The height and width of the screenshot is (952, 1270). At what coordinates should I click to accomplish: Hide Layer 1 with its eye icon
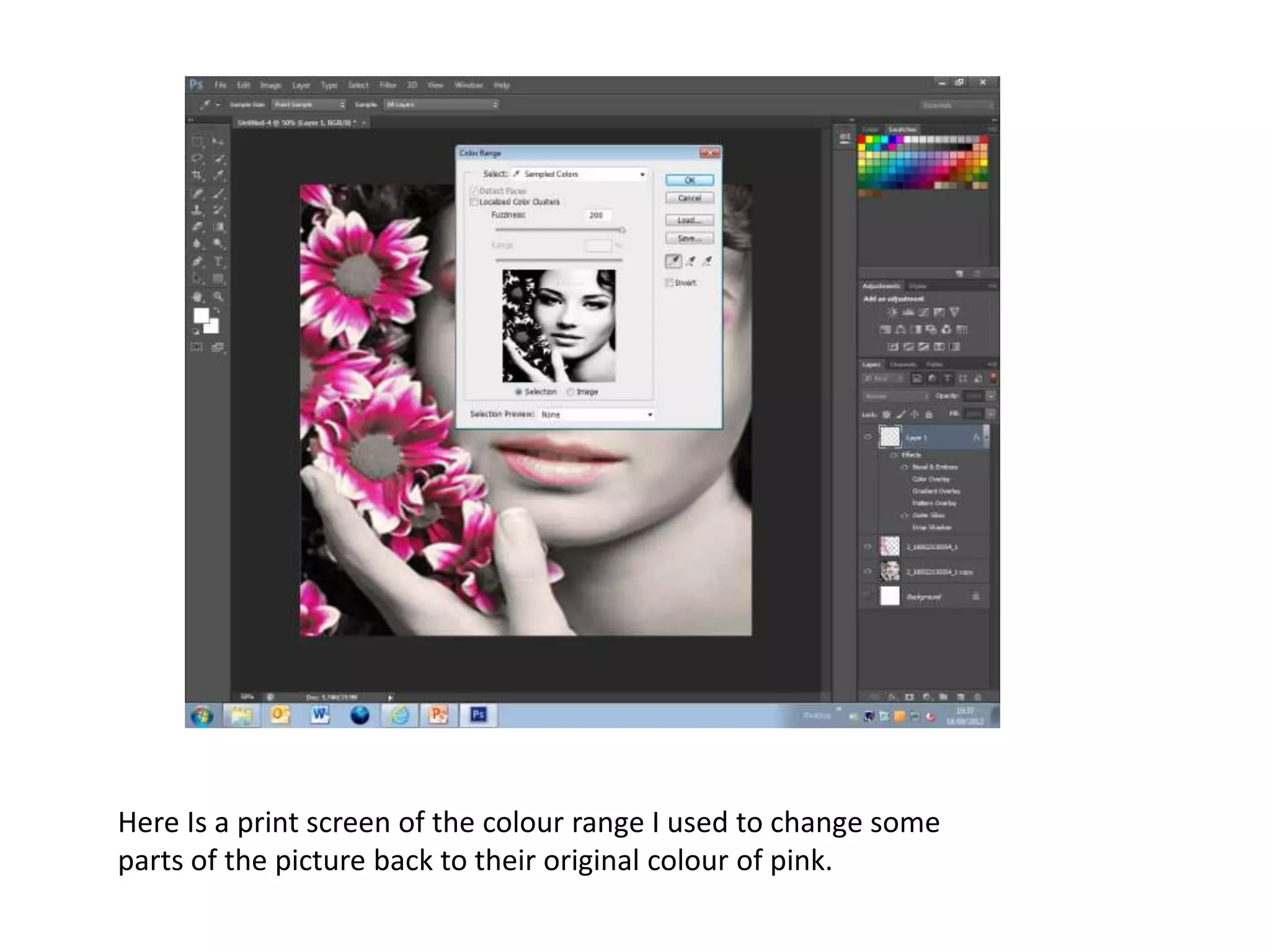868,437
